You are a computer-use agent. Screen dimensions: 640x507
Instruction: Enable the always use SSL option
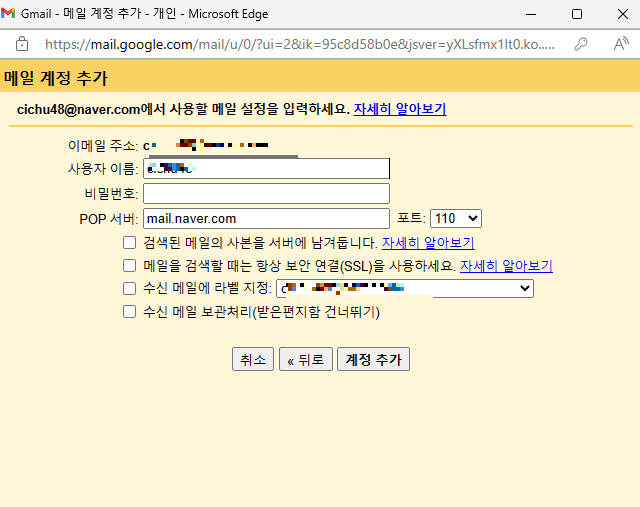129,265
